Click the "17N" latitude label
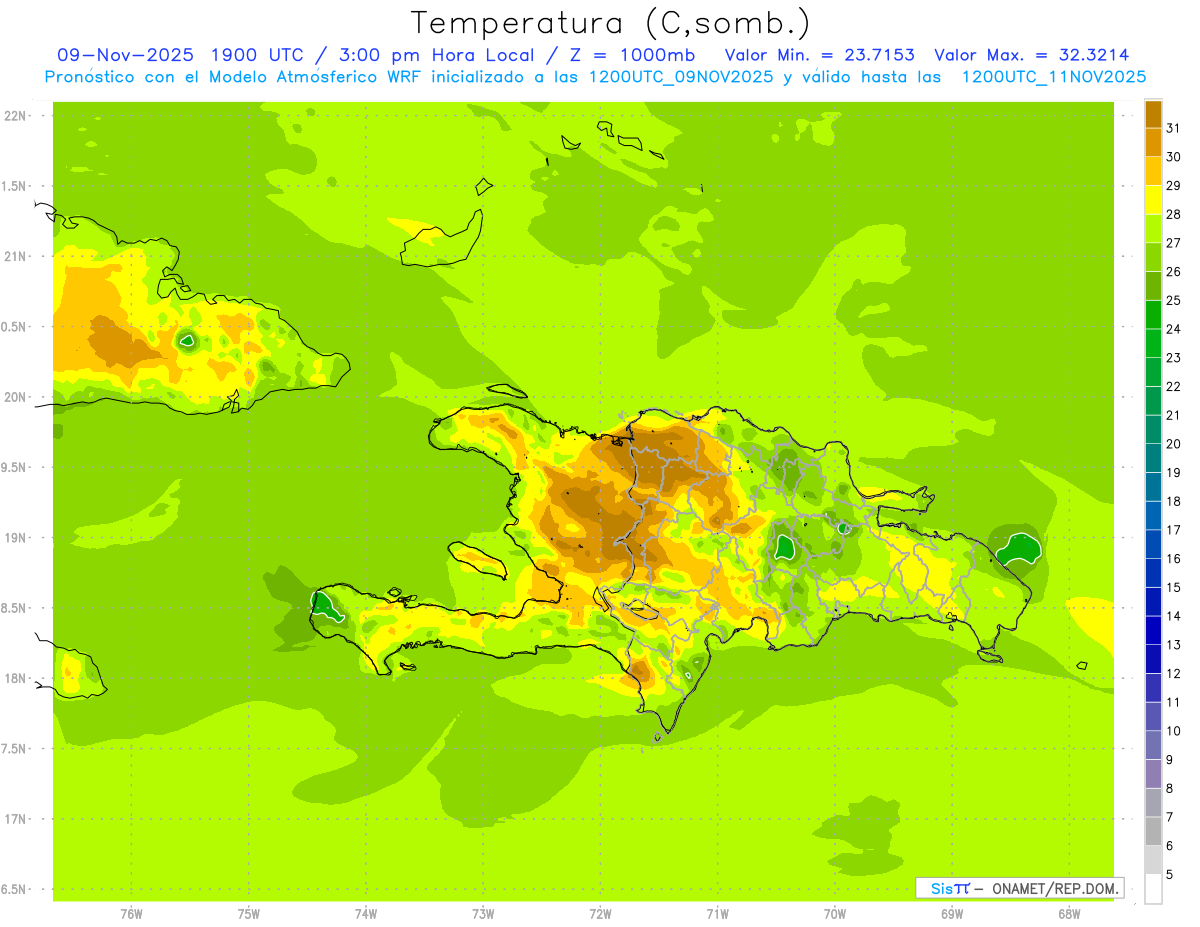The height and width of the screenshot is (927, 1200). [x=15, y=819]
